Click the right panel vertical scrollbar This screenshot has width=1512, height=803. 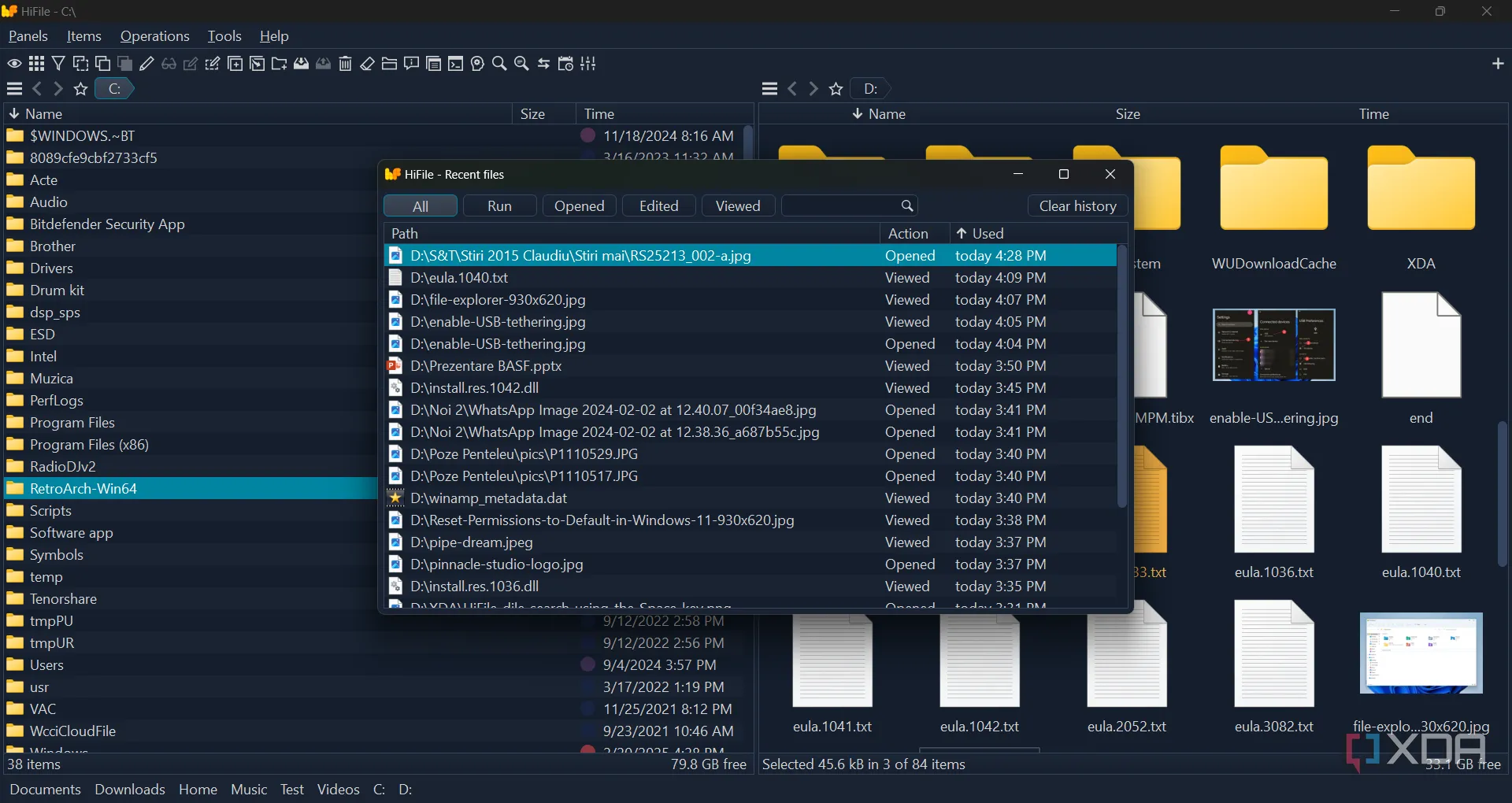tap(1503, 494)
